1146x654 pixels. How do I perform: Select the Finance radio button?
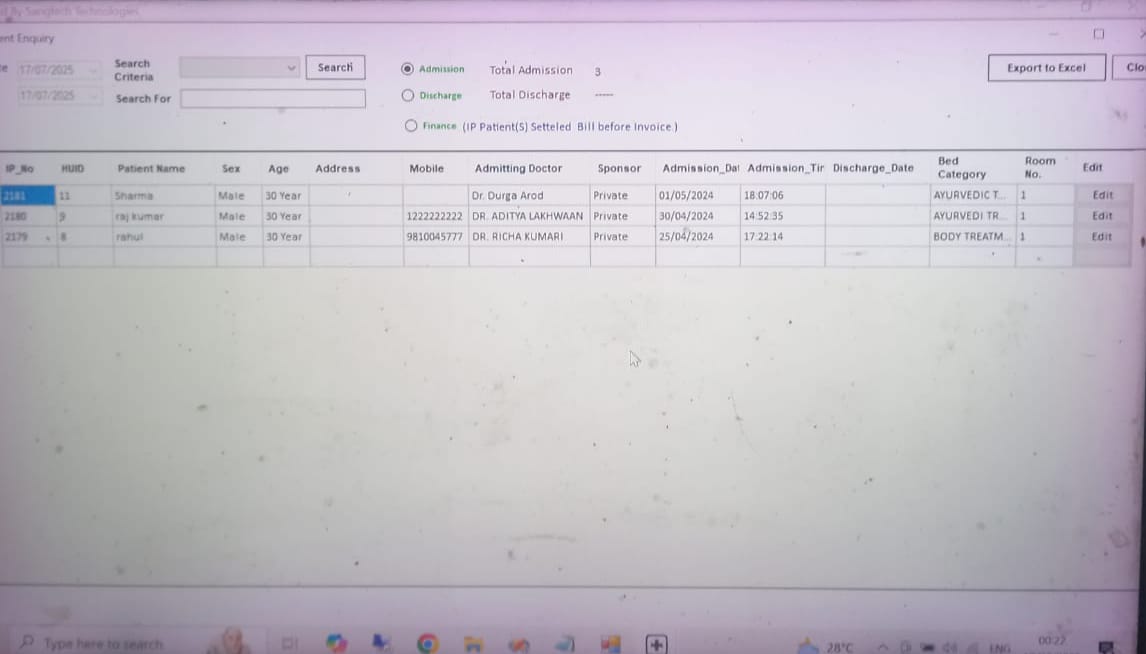pos(411,126)
